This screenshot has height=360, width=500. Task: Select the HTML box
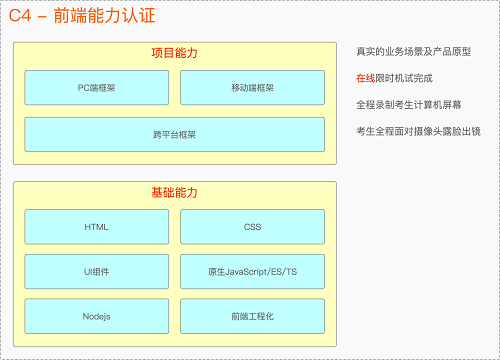click(97, 227)
